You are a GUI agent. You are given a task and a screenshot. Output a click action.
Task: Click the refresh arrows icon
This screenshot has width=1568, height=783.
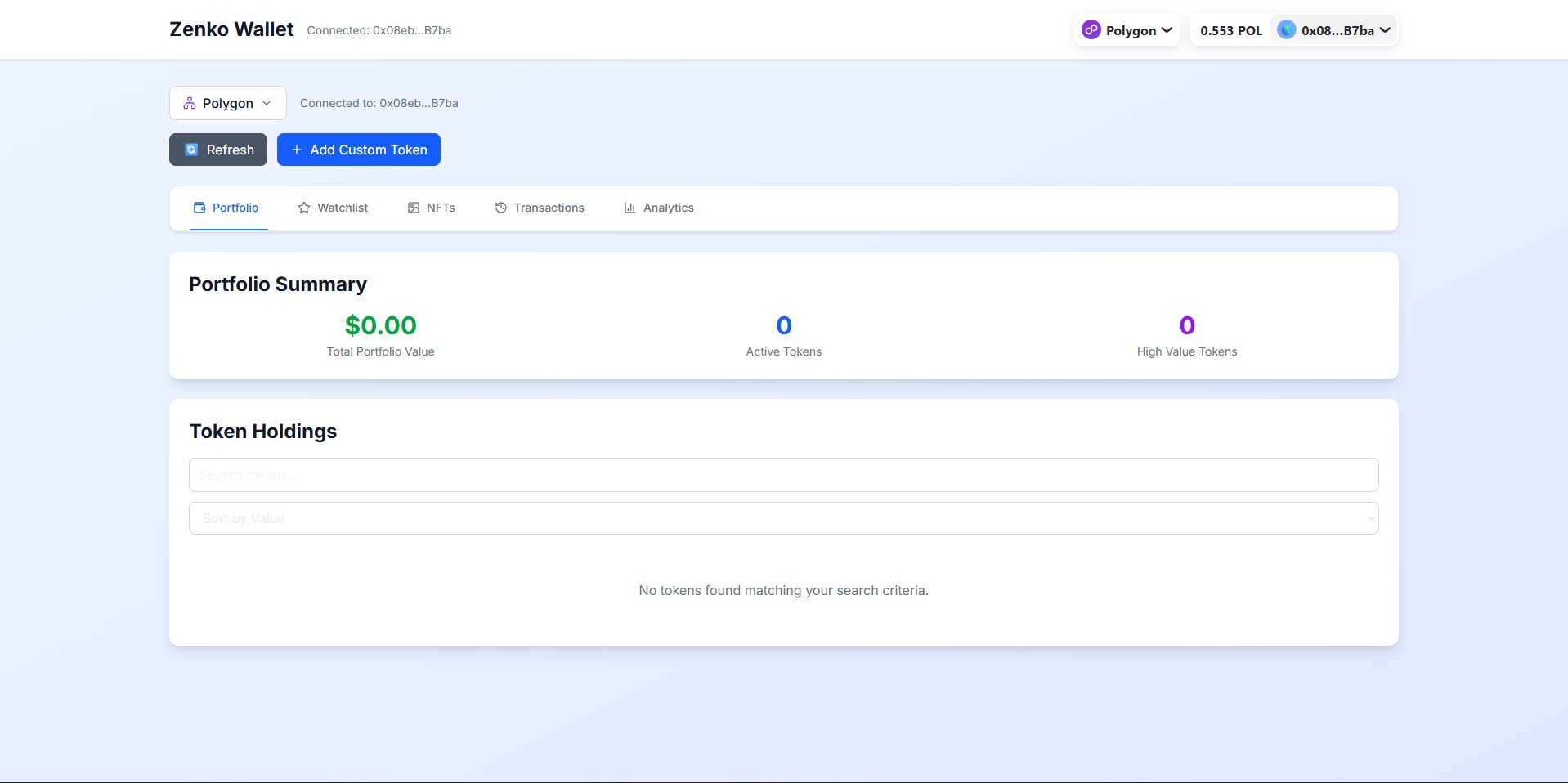click(191, 150)
